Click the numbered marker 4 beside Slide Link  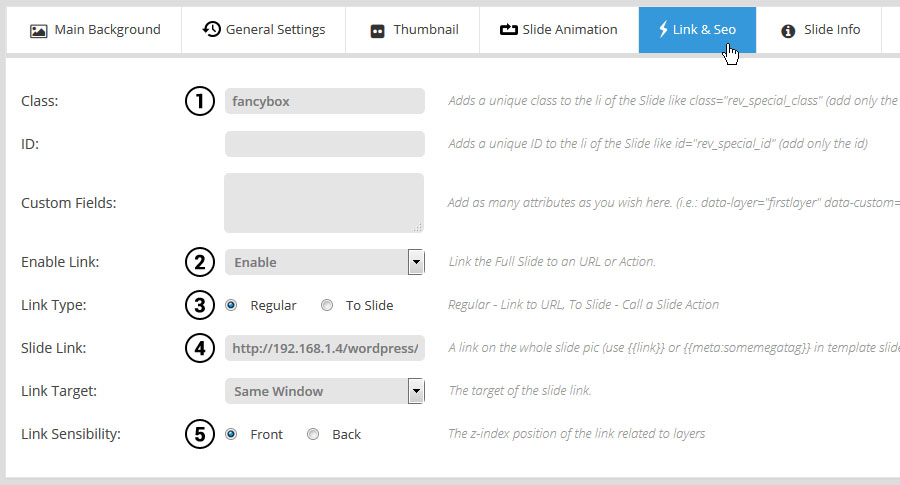point(200,348)
